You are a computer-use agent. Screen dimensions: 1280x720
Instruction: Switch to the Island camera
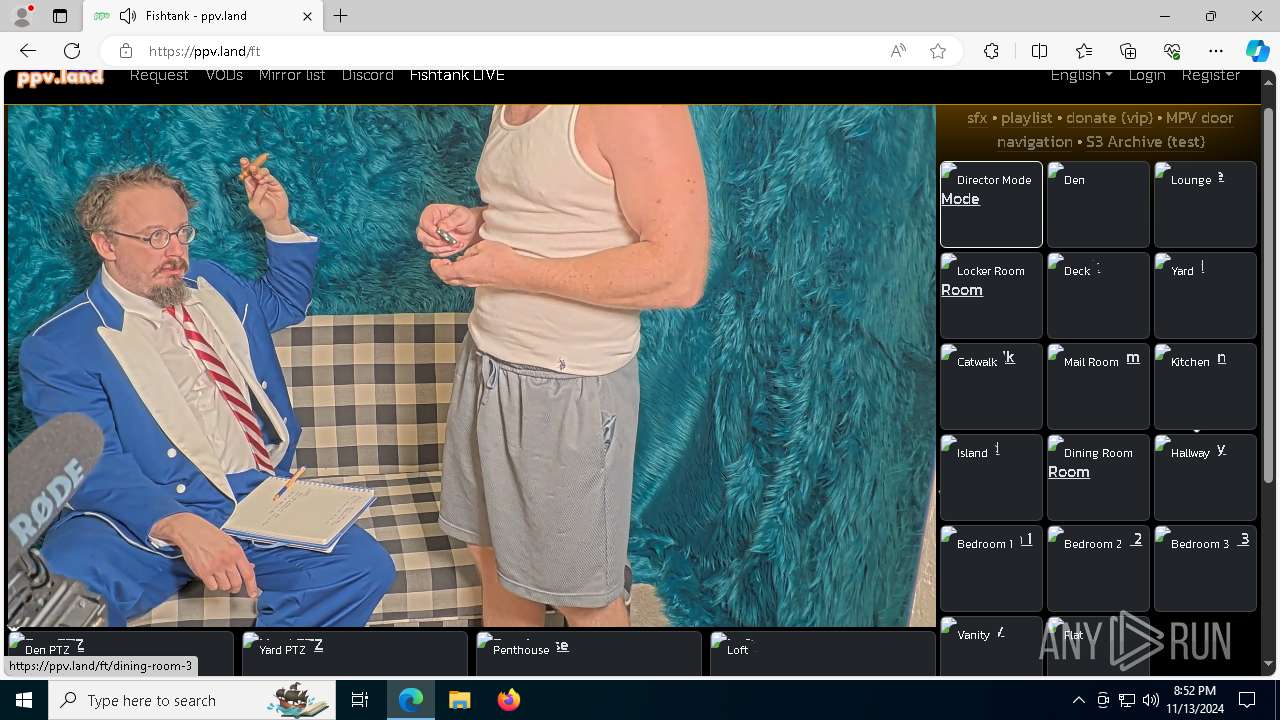(x=991, y=477)
